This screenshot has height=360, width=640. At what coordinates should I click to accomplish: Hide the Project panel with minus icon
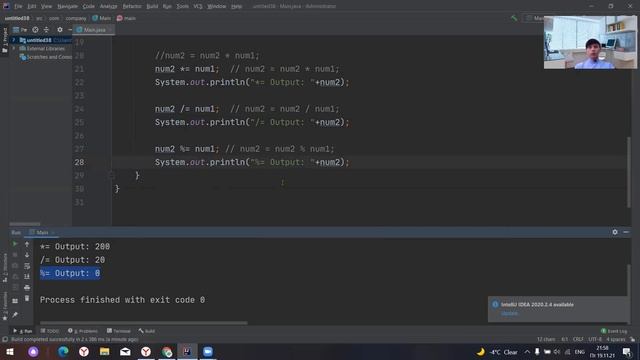[x=70, y=30]
